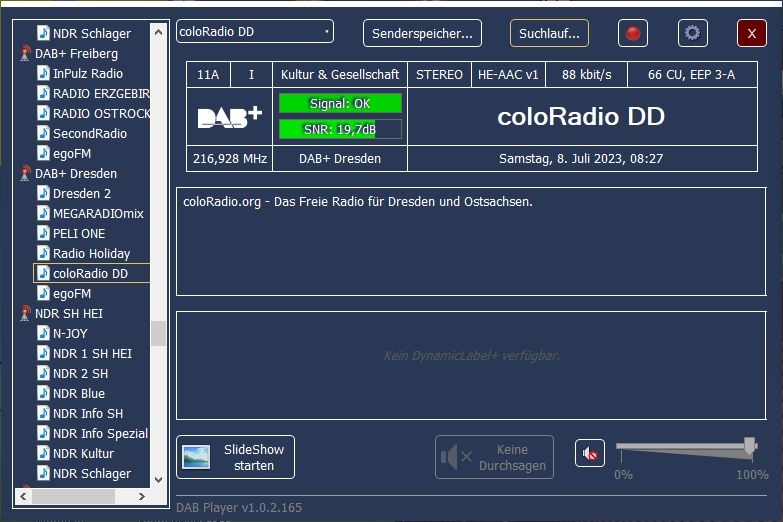This screenshot has width=783, height=522.
Task: Click the red record button icon
Action: pyautogui.click(x=632, y=33)
